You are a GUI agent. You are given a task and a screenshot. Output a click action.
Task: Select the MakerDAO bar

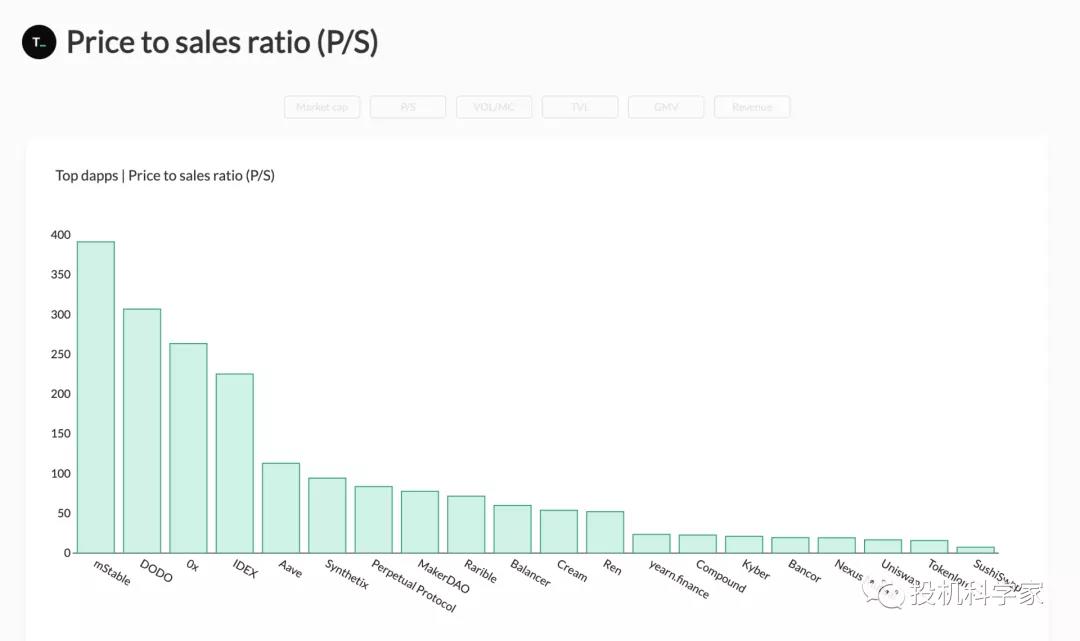point(420,522)
